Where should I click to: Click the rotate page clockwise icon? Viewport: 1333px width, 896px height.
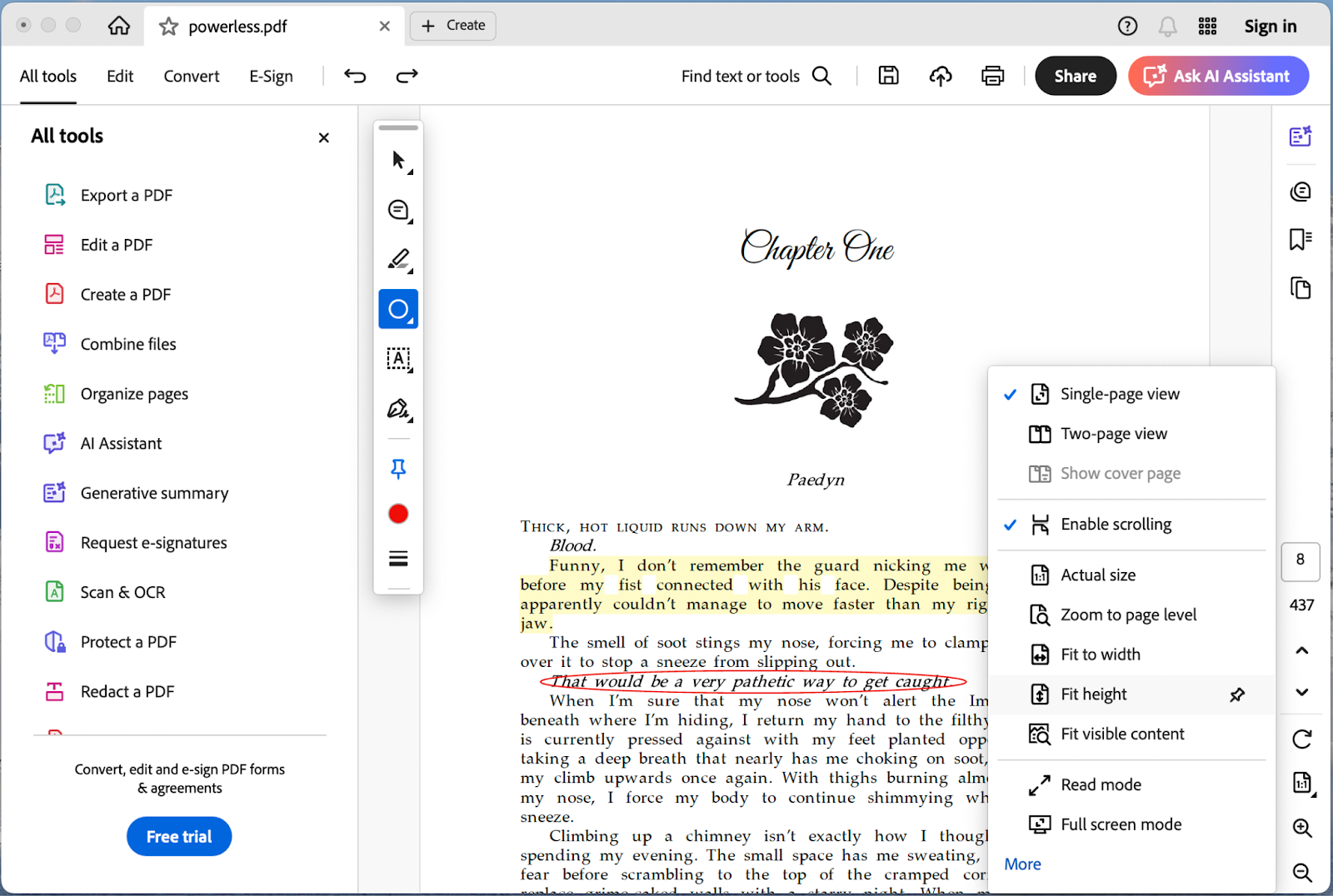pos(1301,739)
